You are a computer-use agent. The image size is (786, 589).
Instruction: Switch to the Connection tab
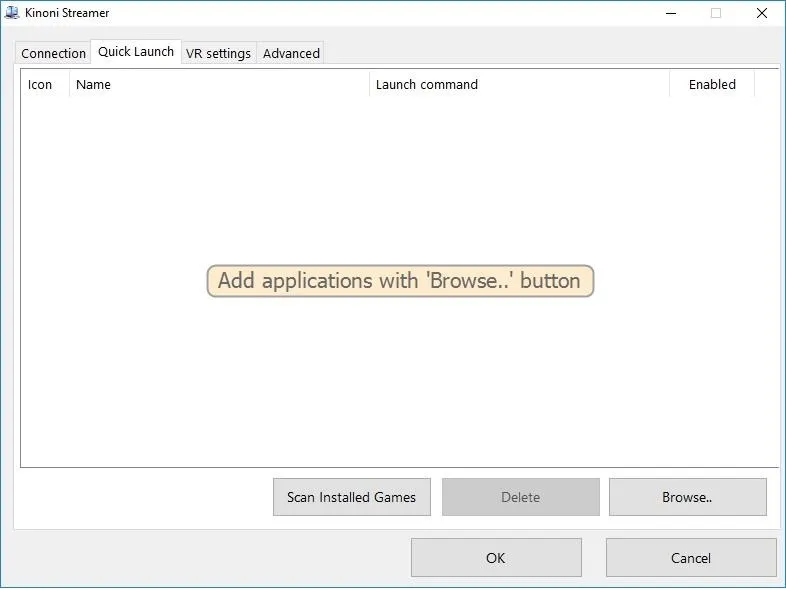coord(53,53)
